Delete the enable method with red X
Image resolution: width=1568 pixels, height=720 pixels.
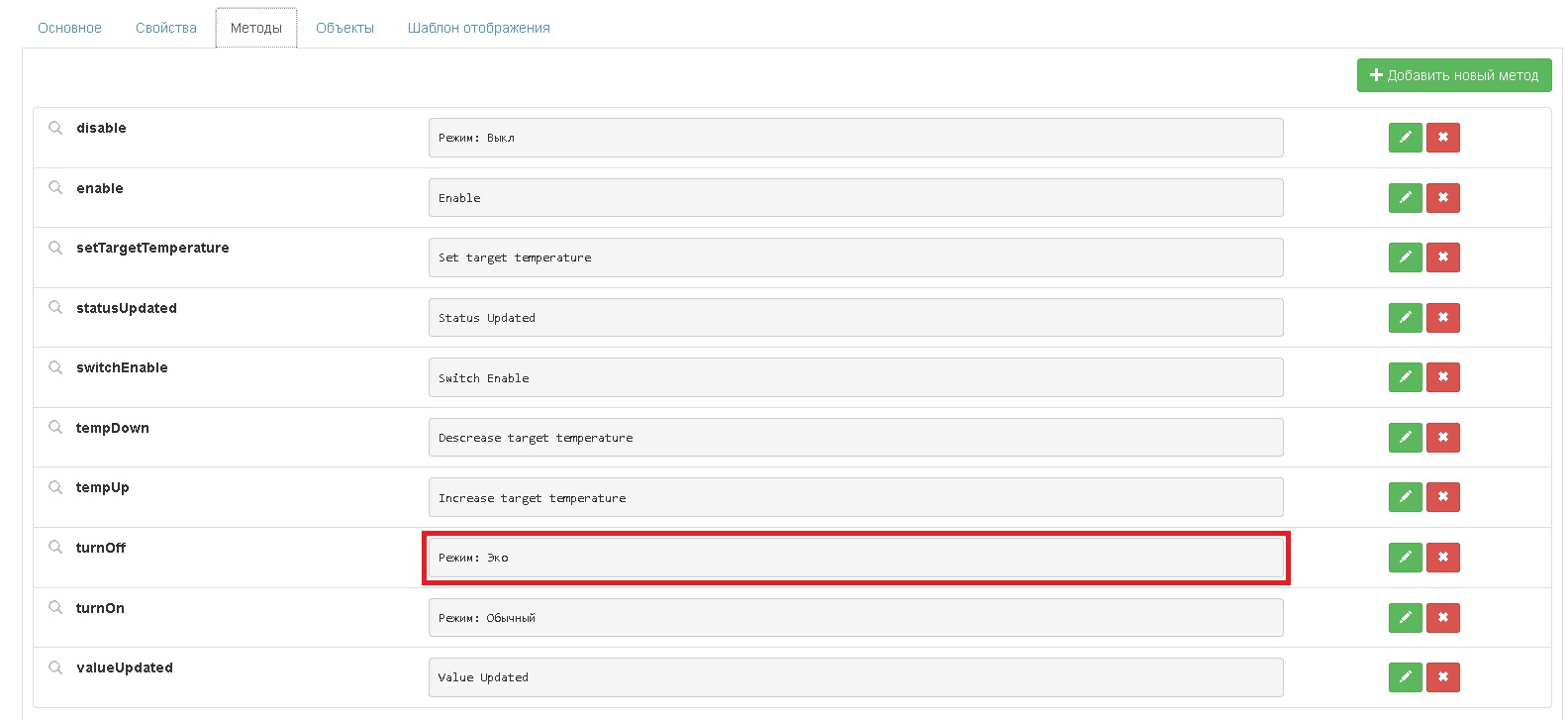1442,198
